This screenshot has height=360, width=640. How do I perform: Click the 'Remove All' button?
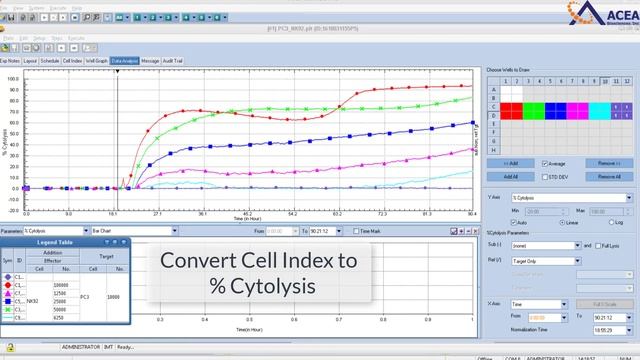pos(609,177)
